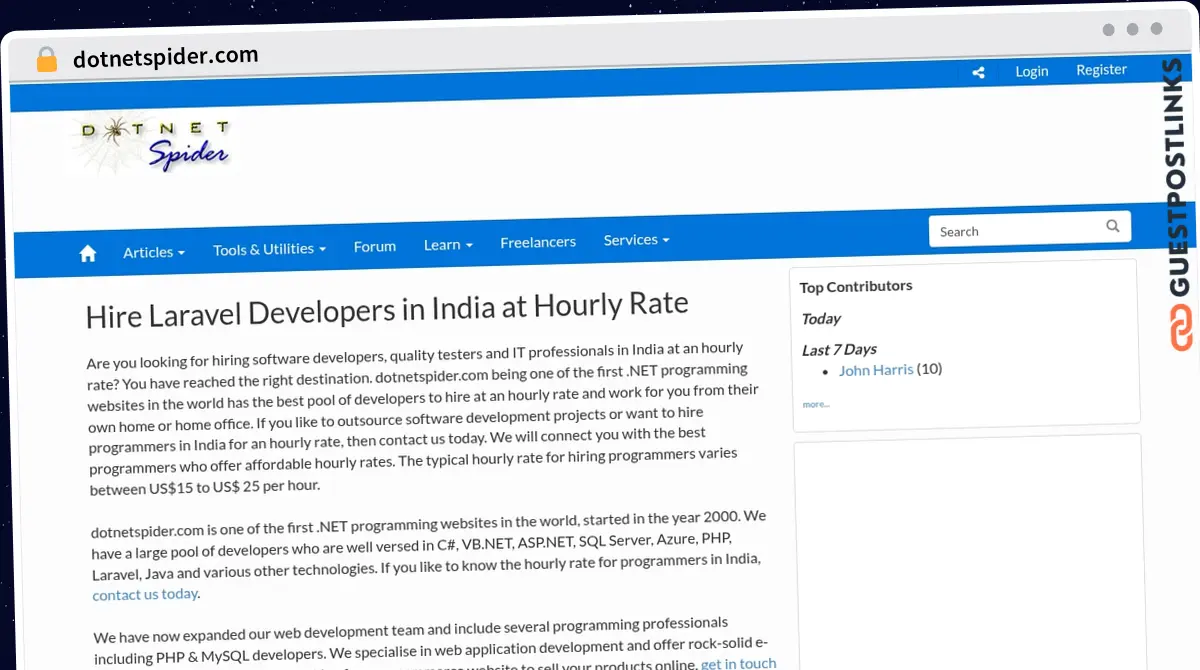The height and width of the screenshot is (670, 1200).
Task: Click the Top Contributors heading
Action: (x=856, y=286)
